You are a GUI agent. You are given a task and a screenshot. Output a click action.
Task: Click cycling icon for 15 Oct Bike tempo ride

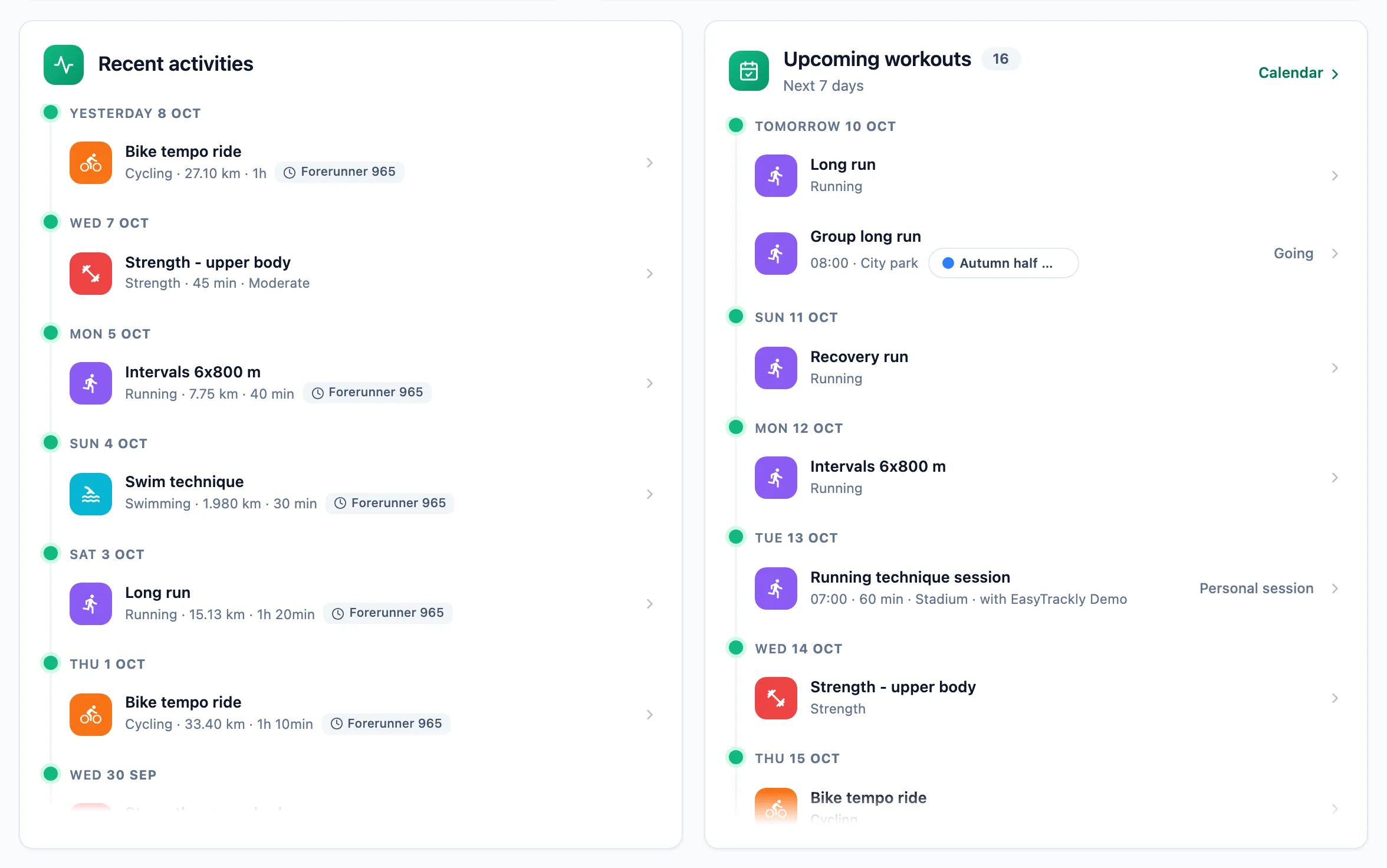click(x=776, y=806)
